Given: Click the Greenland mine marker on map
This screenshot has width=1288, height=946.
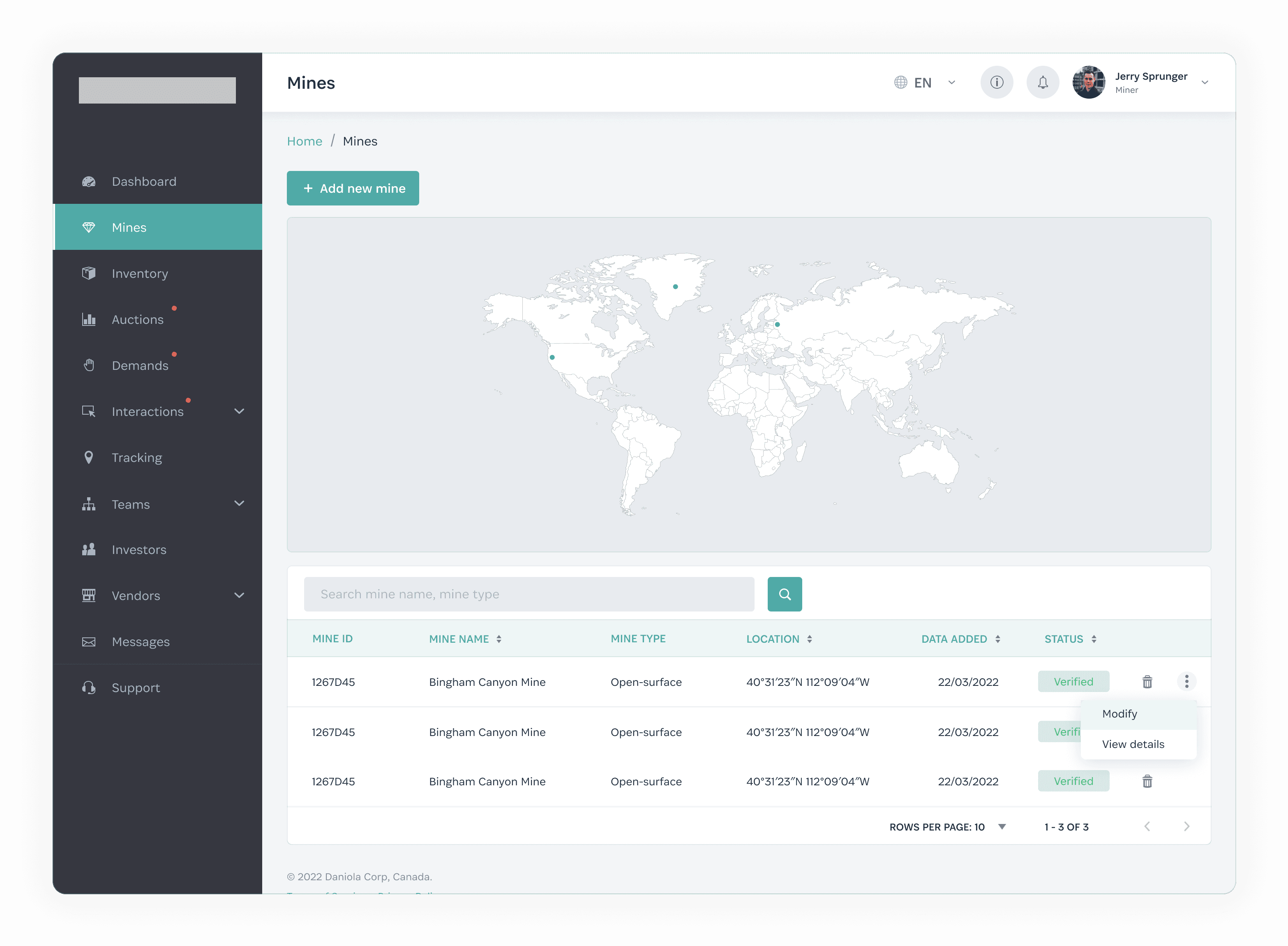Looking at the screenshot, I should pyautogui.click(x=675, y=286).
